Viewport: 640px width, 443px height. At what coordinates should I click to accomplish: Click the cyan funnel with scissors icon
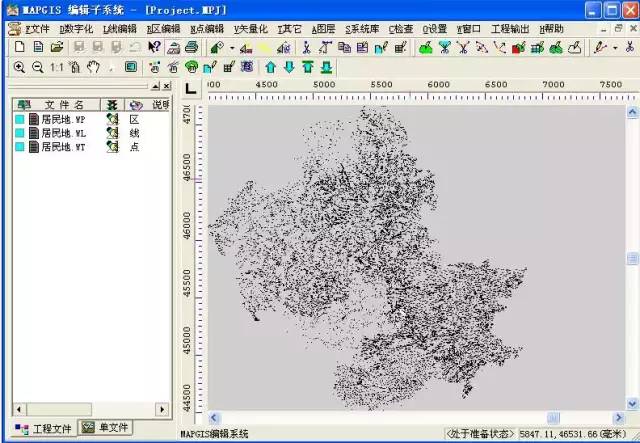pyautogui.click(x=444, y=48)
